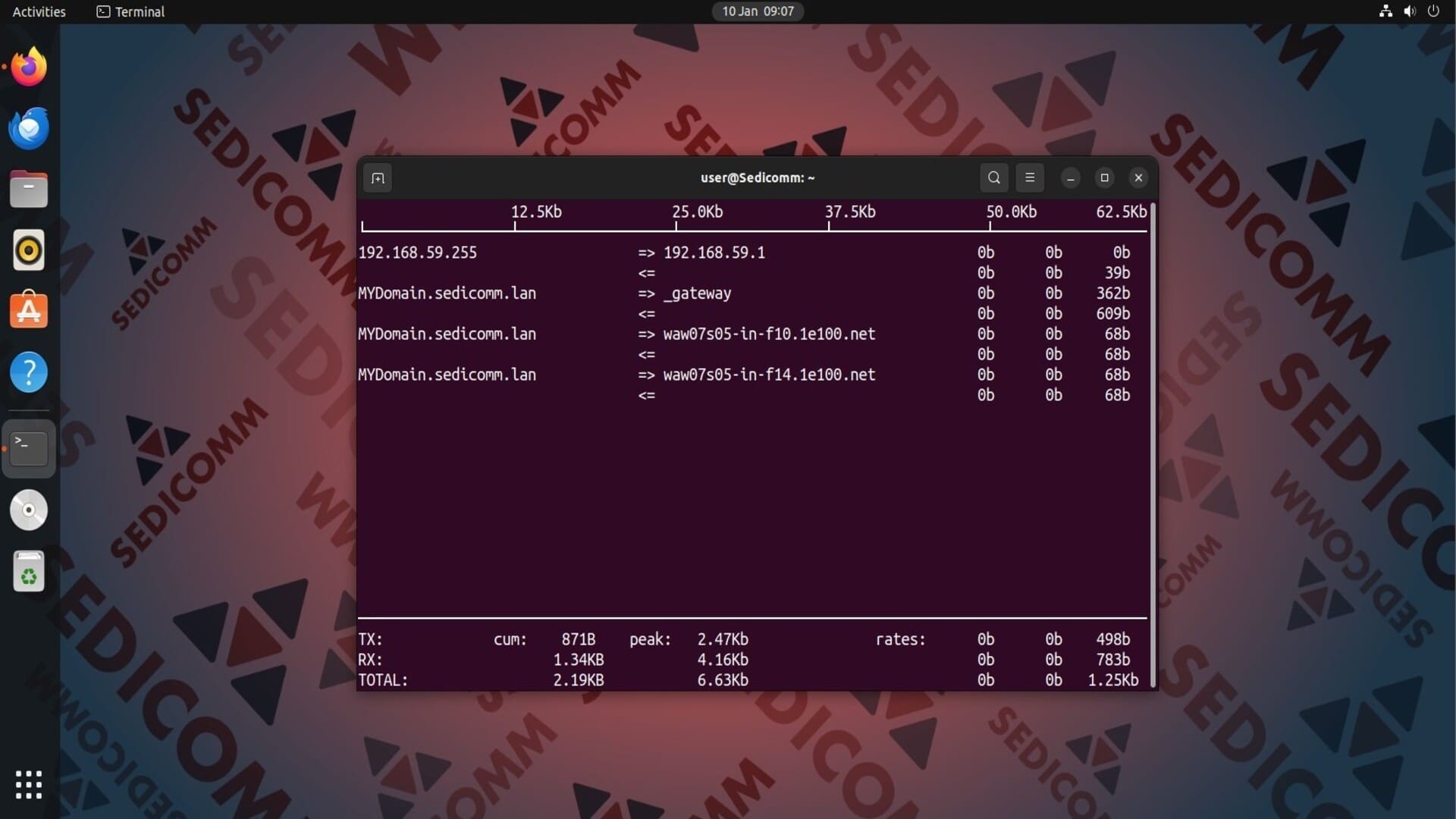Open the terminal hamburger menu
This screenshot has width=1456, height=819.
click(1029, 177)
